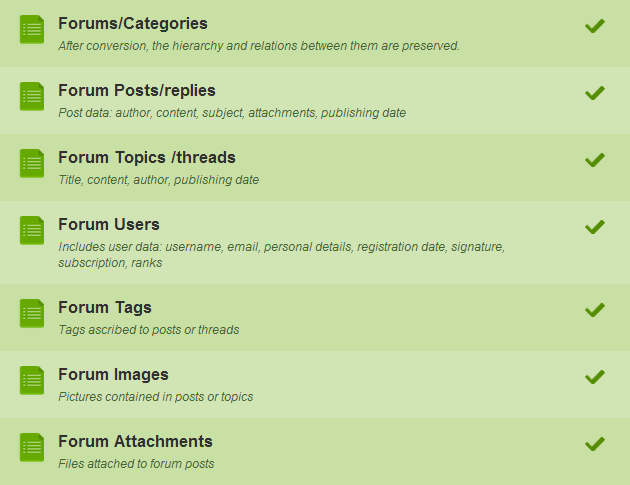The image size is (630, 485).
Task: Click the document icon beside Forums/Categories
Action: pos(32,29)
